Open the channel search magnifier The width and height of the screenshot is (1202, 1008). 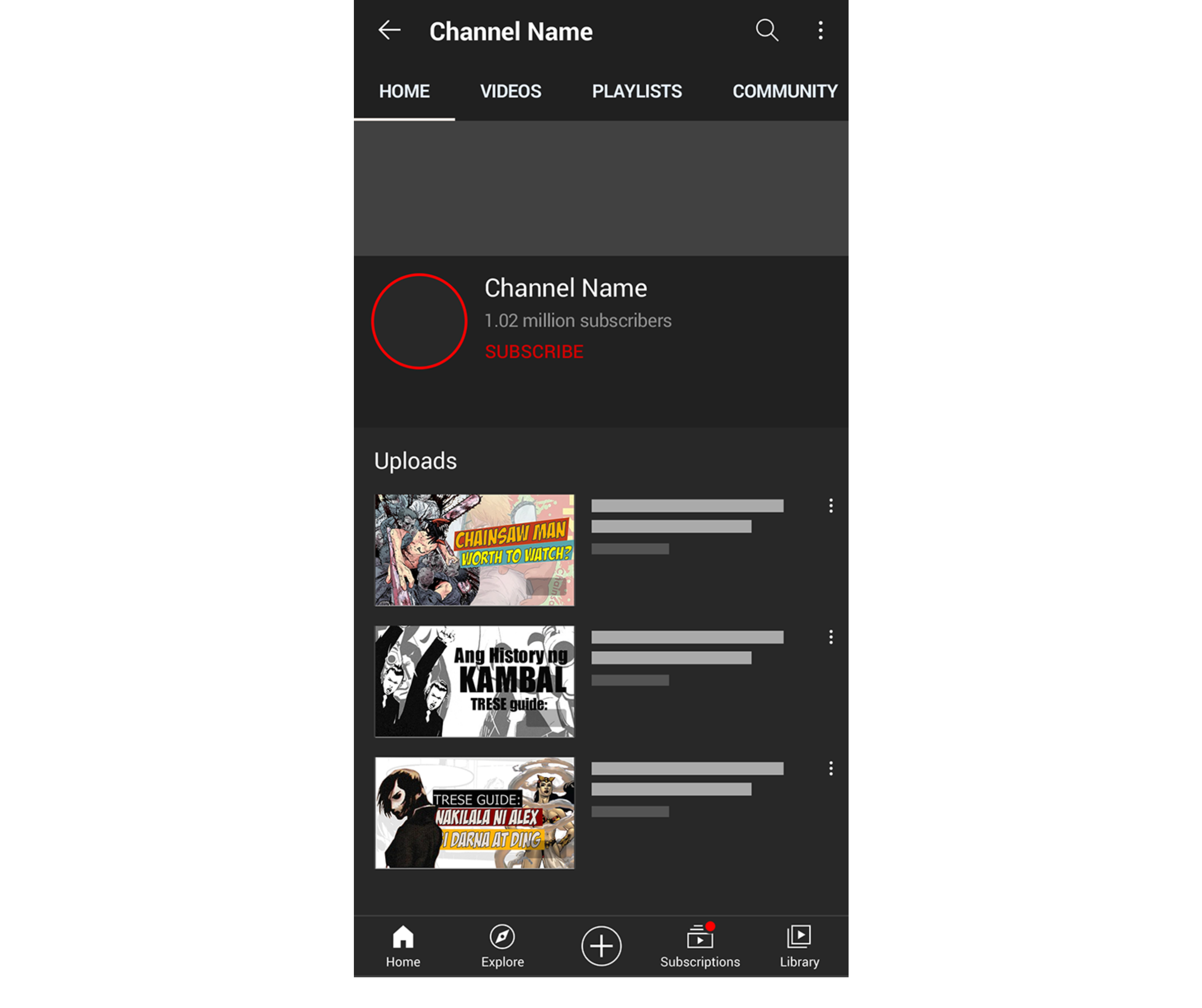tap(767, 30)
